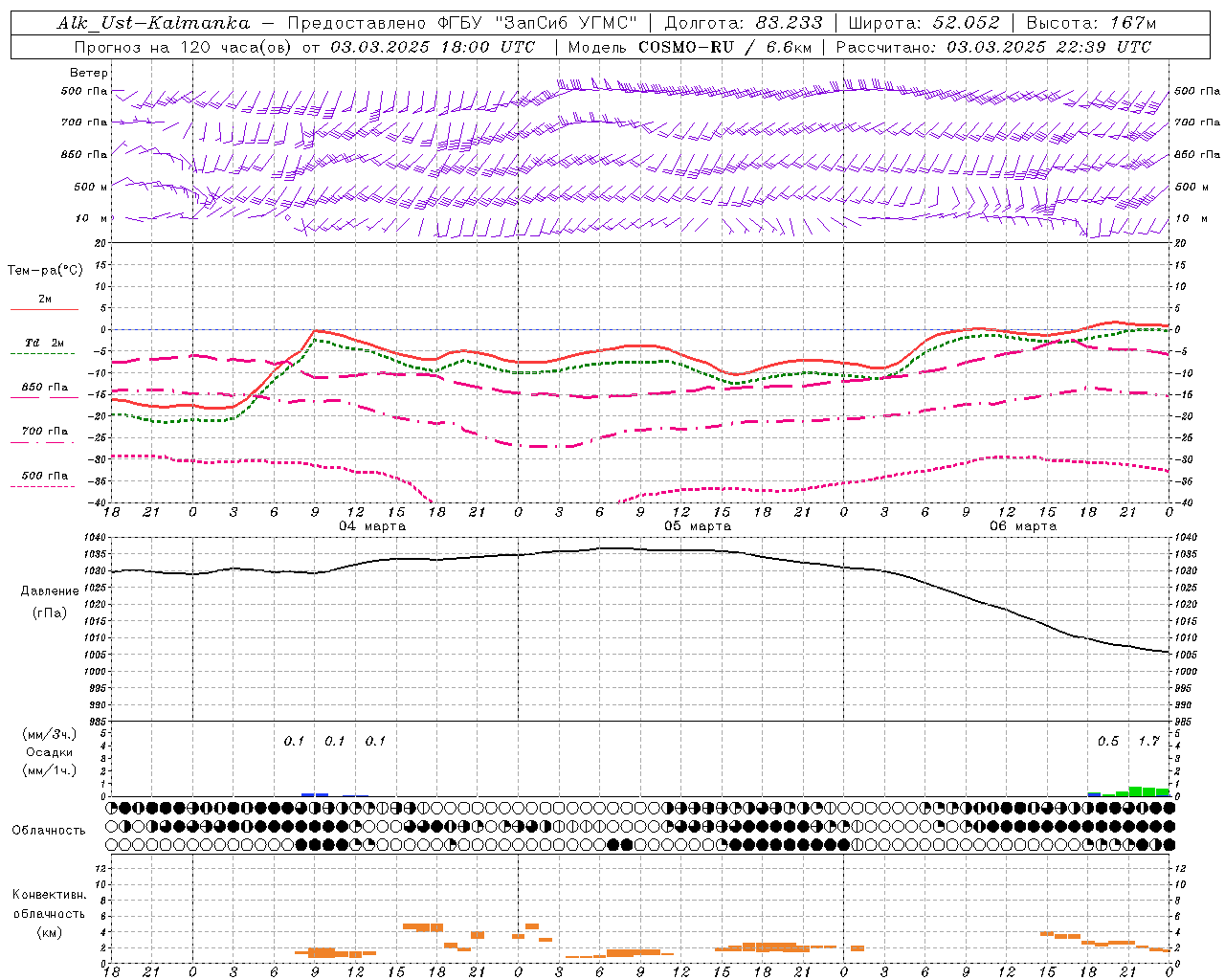Click the precipitation value 1.7
Screen dimensions: 1225x980
point(1148,741)
